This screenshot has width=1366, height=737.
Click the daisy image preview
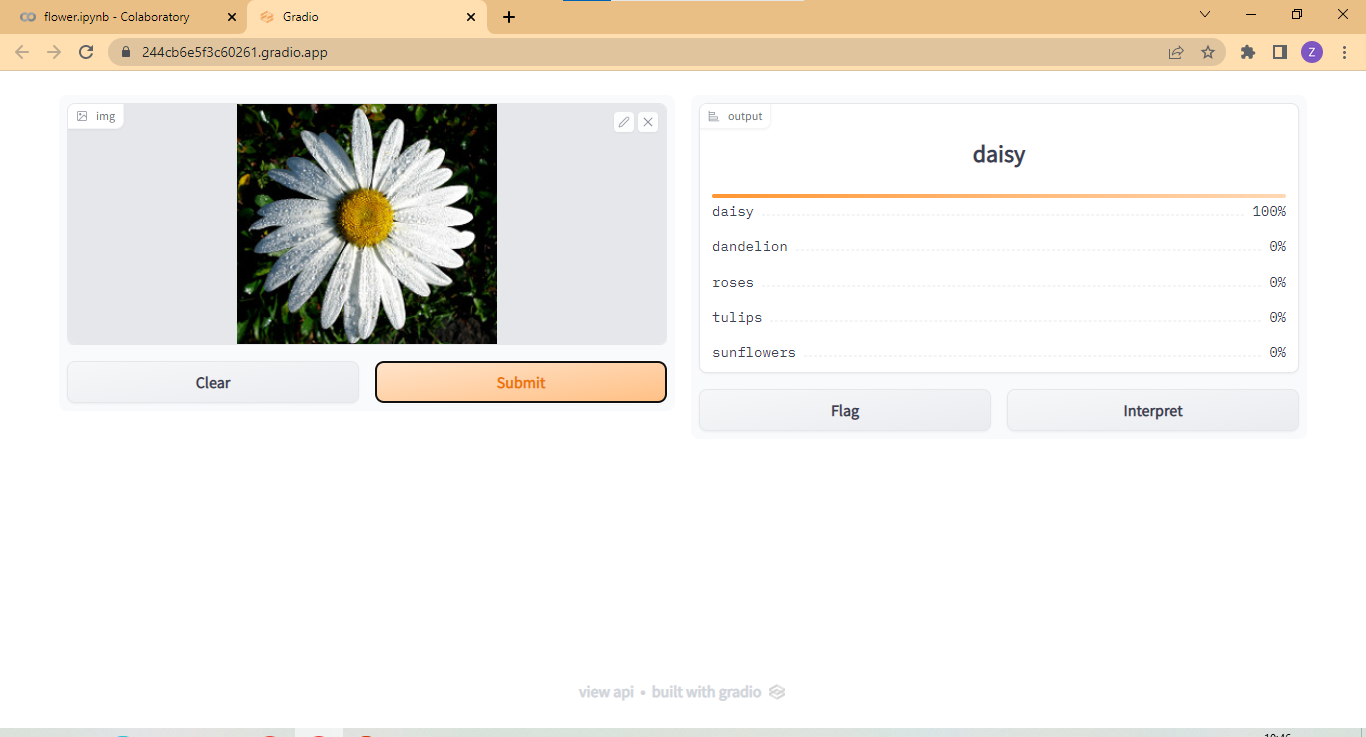point(366,223)
